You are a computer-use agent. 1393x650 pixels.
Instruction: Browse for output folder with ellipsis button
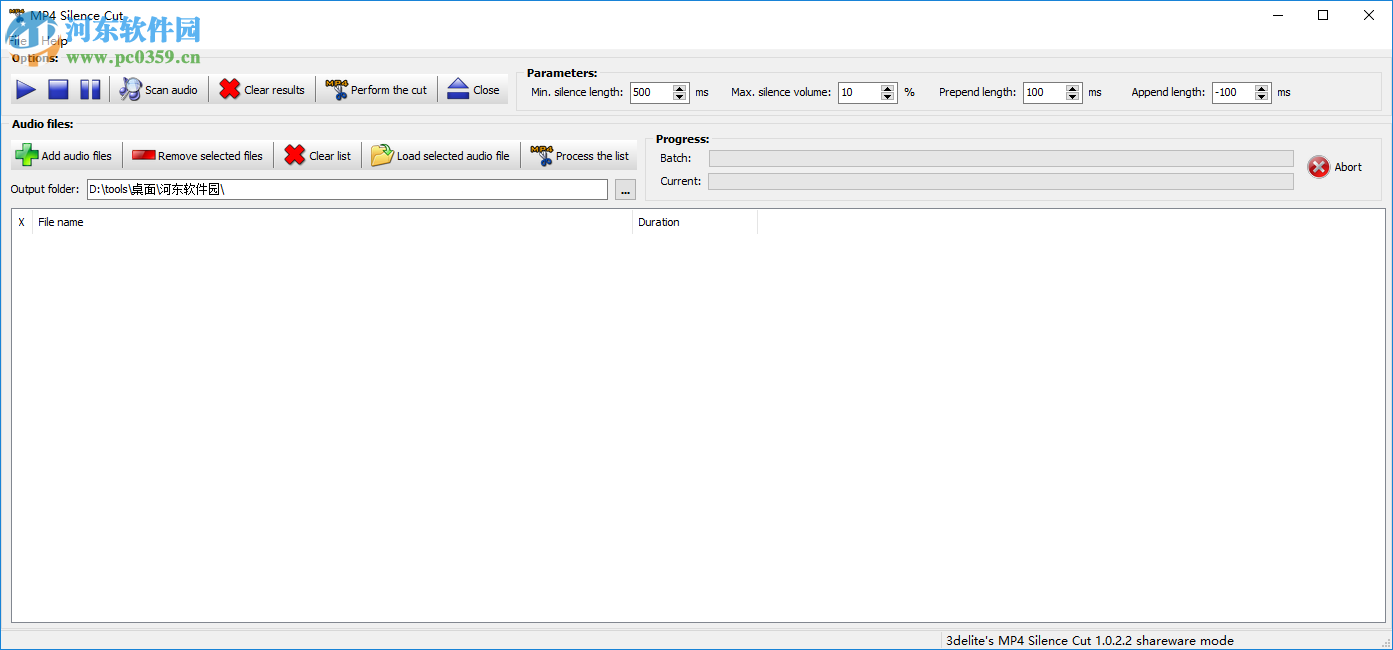625,190
